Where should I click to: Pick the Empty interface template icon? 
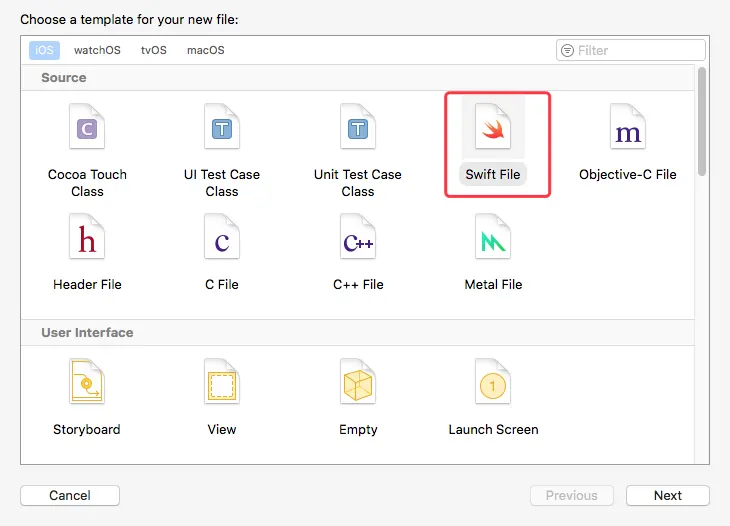(357, 383)
